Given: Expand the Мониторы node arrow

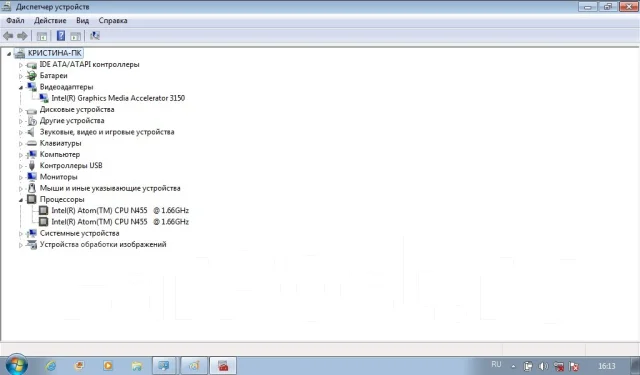Looking at the screenshot, I should pos(20,178).
